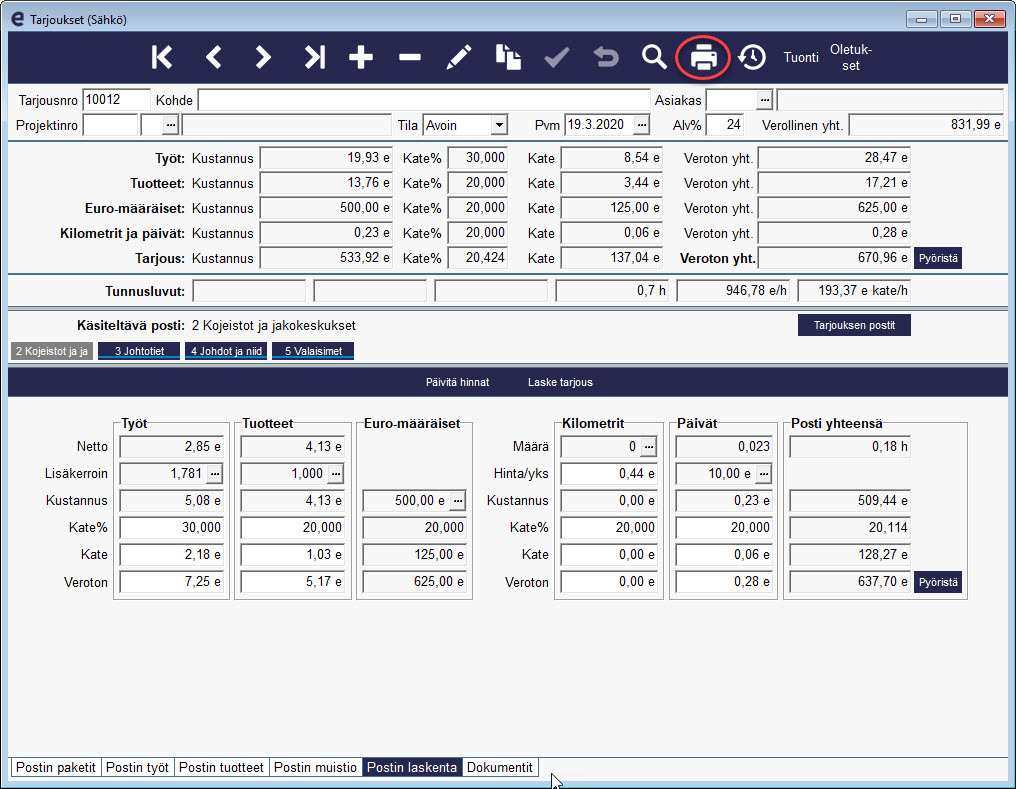Screen dimensions: 1016x789
Task: Click the Tarjousnro input field
Action: pos(117,100)
